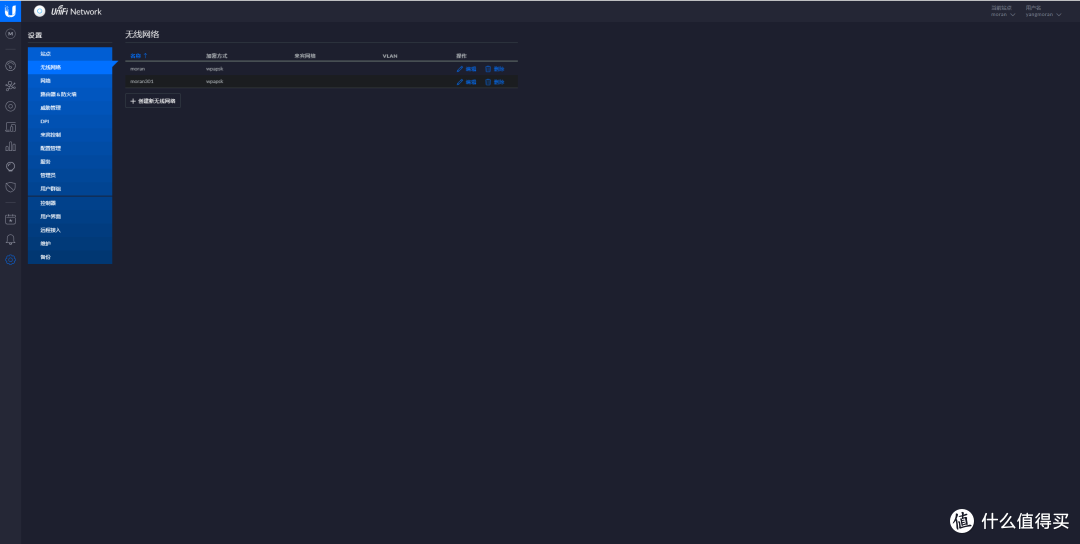
Task: Click 删除 link for moran
Action: tap(499, 69)
